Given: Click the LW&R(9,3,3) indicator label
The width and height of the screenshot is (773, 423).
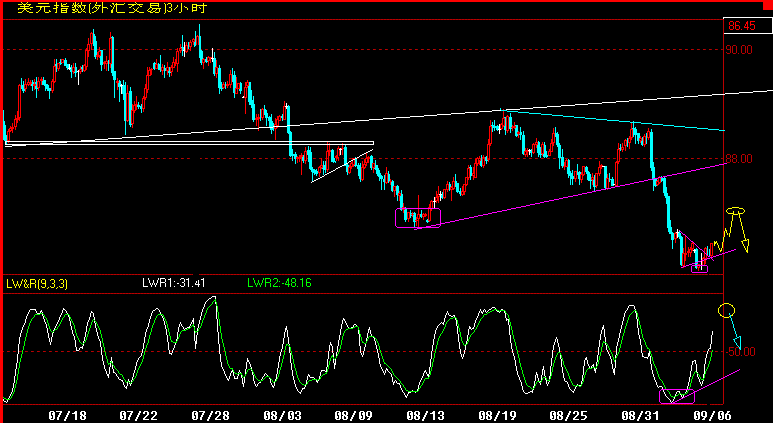Looking at the screenshot, I should point(37,283).
